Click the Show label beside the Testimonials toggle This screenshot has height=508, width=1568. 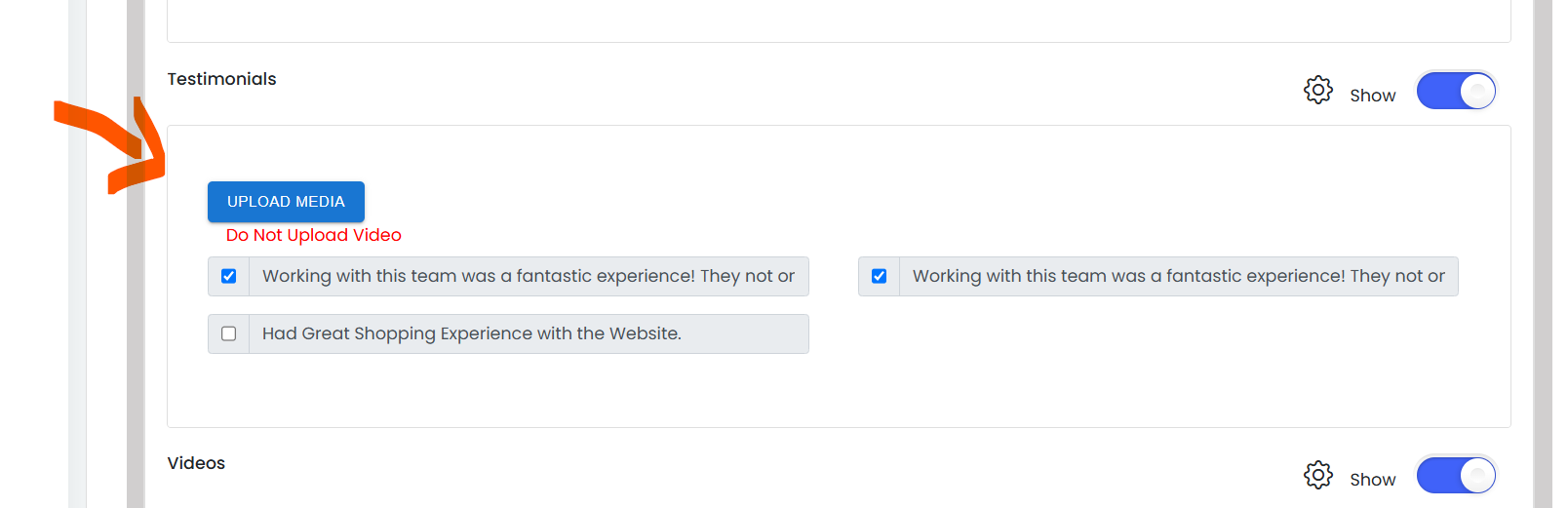click(x=1372, y=96)
